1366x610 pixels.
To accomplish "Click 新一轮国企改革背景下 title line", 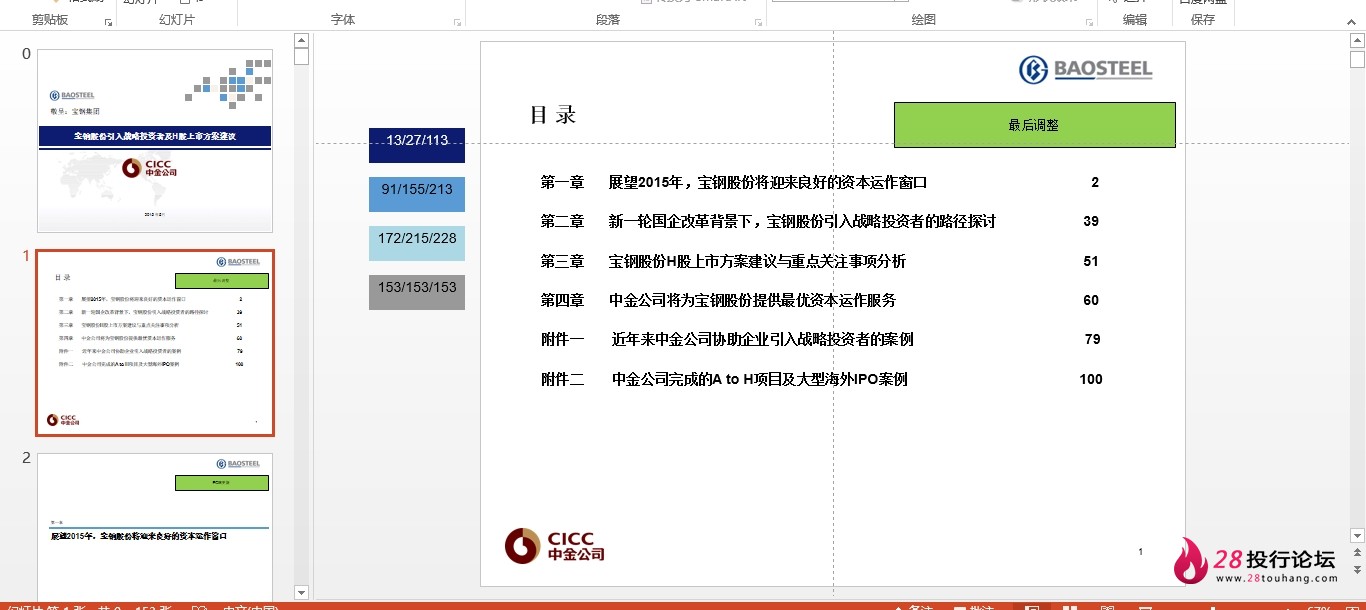I will pos(802,222).
